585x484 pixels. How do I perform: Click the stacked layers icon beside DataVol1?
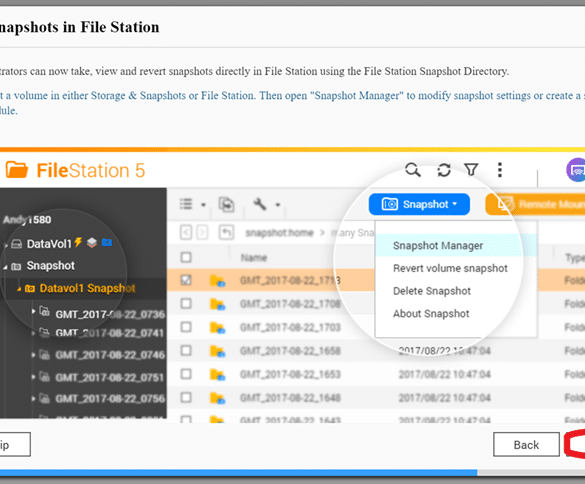point(92,243)
